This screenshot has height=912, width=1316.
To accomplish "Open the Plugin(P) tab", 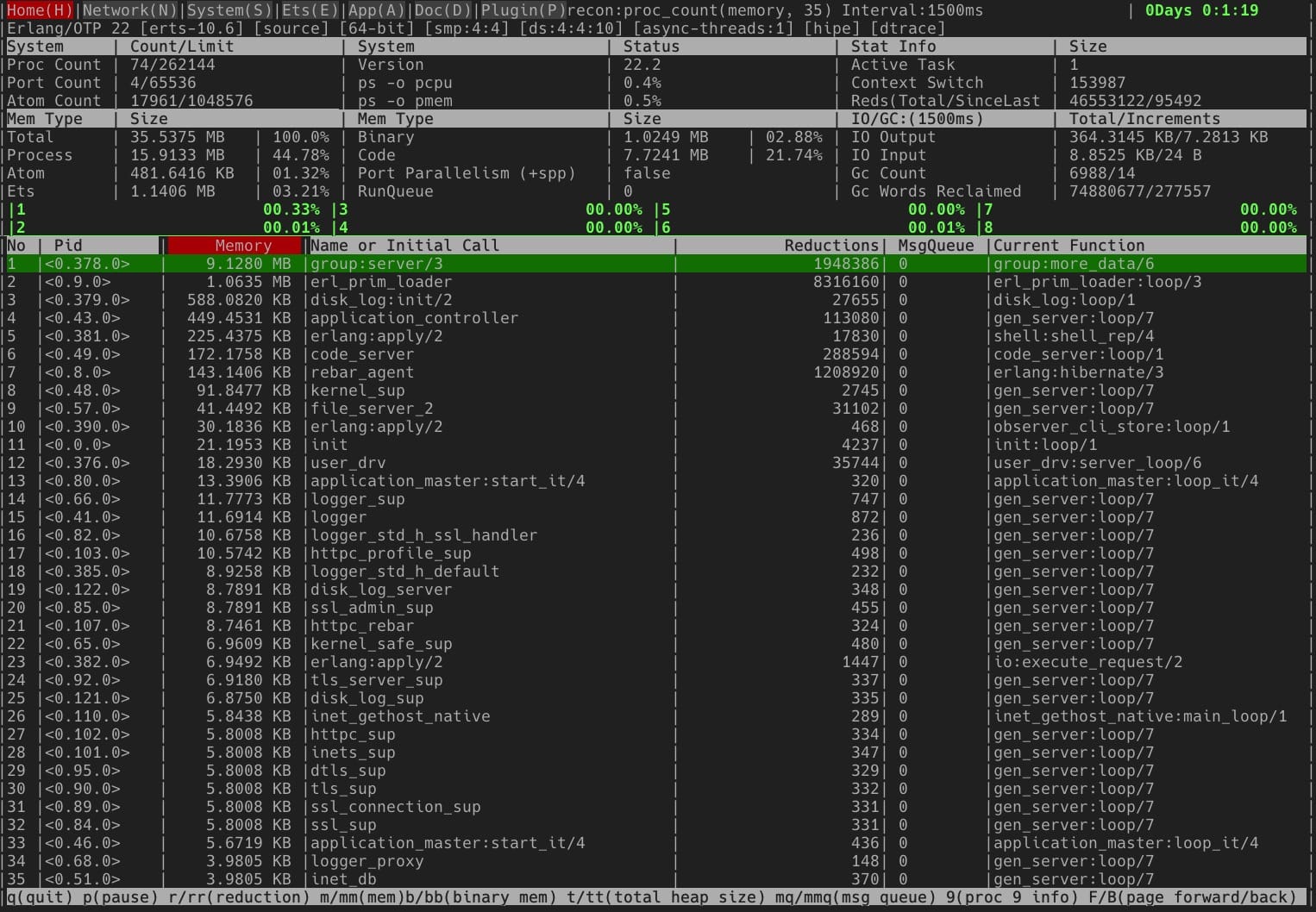I will pyautogui.click(x=523, y=10).
